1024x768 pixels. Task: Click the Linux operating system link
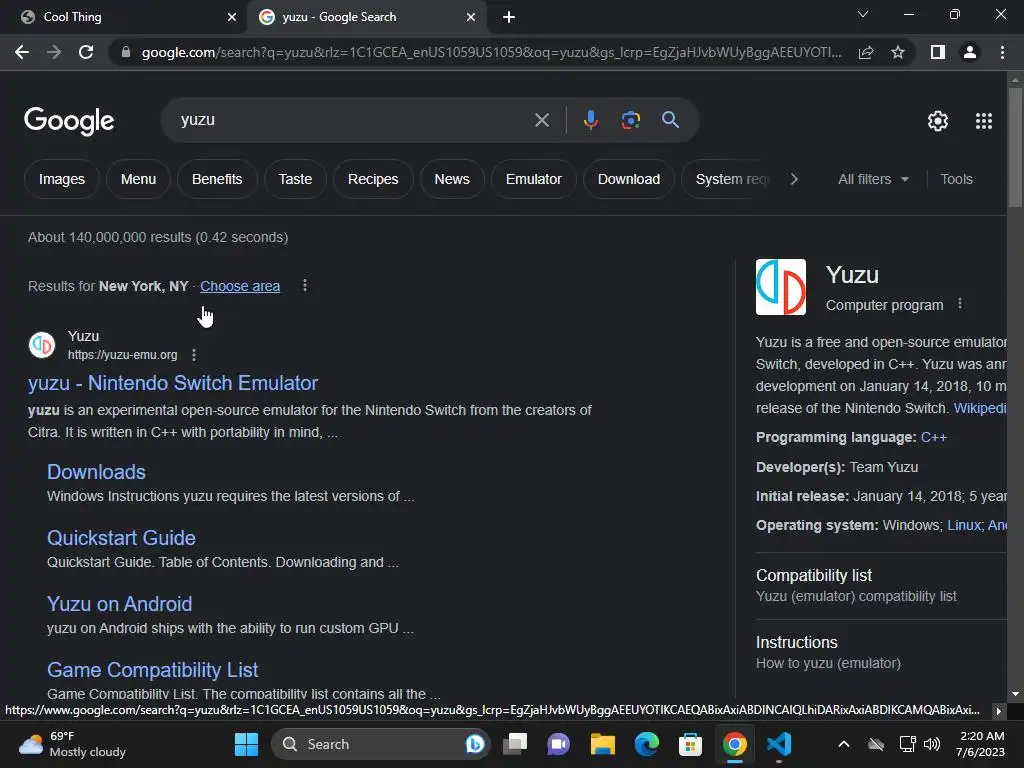tap(964, 525)
